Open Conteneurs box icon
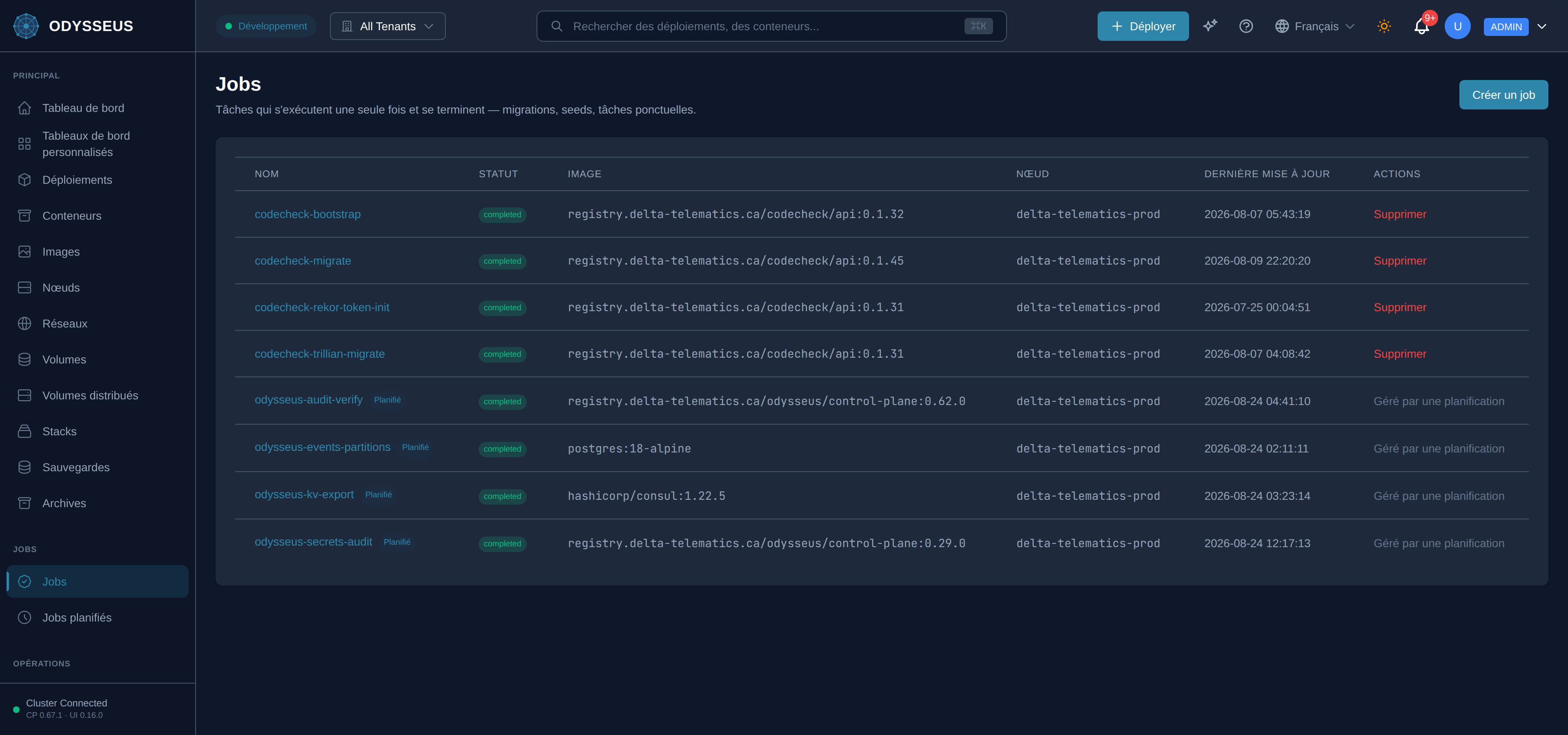This screenshot has width=1568, height=735. pos(24,216)
